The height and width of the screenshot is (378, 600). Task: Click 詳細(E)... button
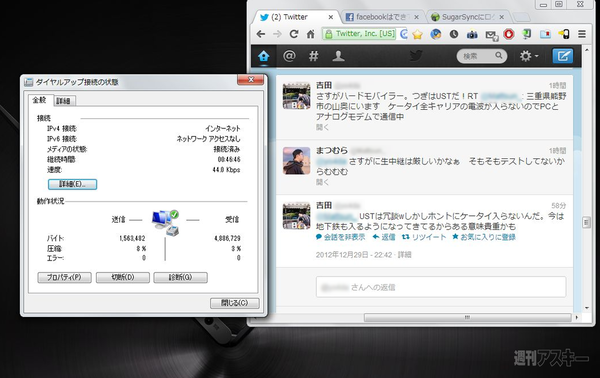click(x=72, y=184)
